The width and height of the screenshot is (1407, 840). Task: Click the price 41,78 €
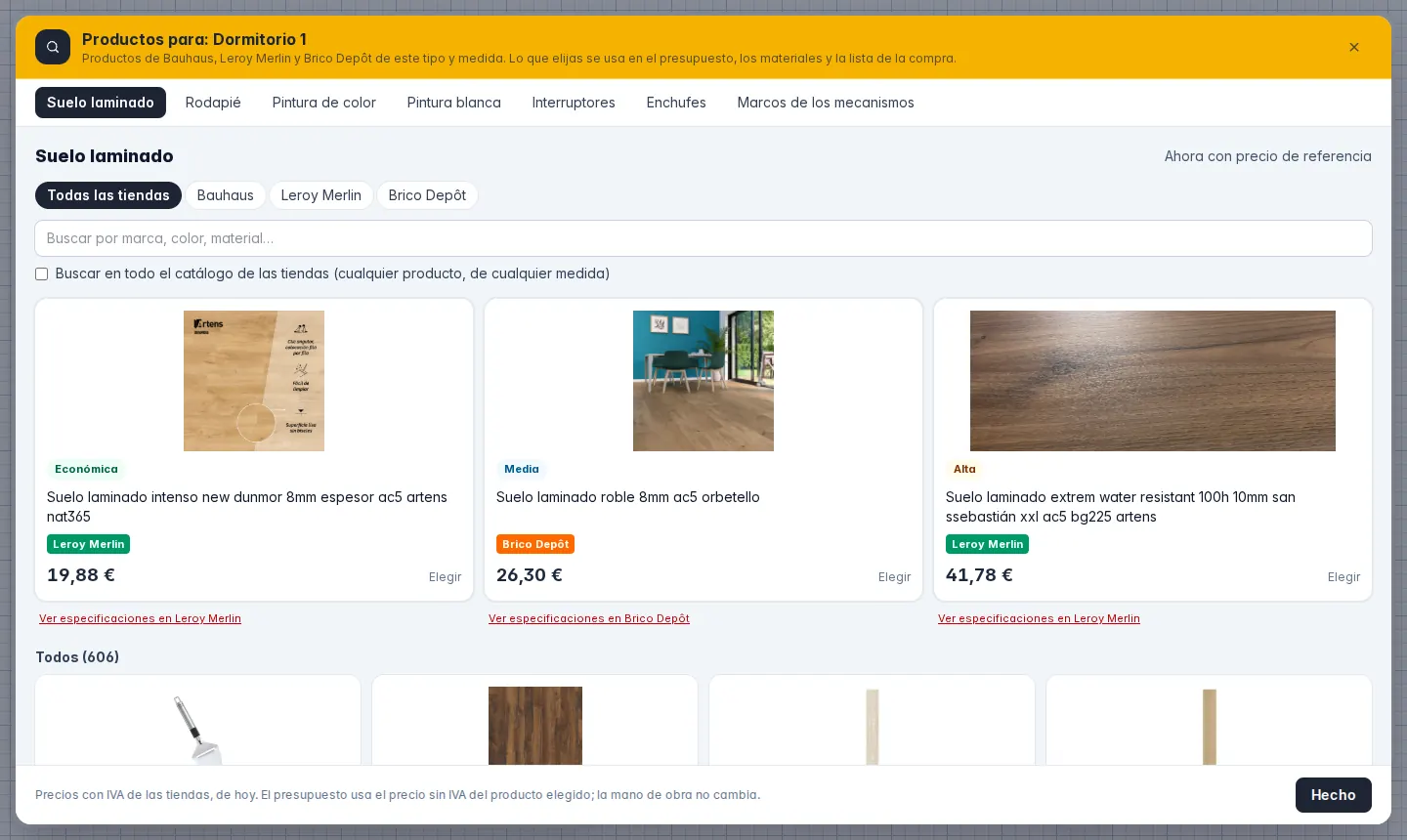click(x=979, y=575)
